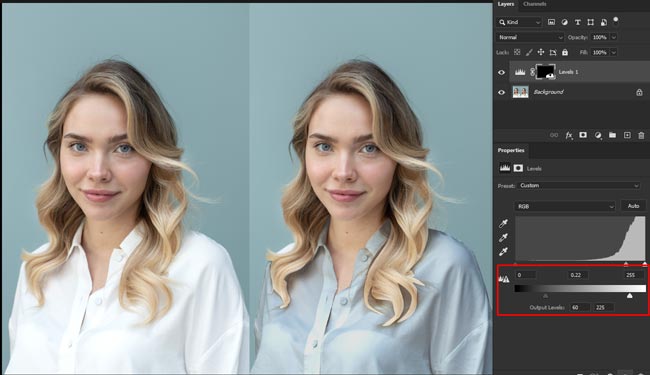
Task: Hide the Levels 1 layer
Action: [502, 72]
